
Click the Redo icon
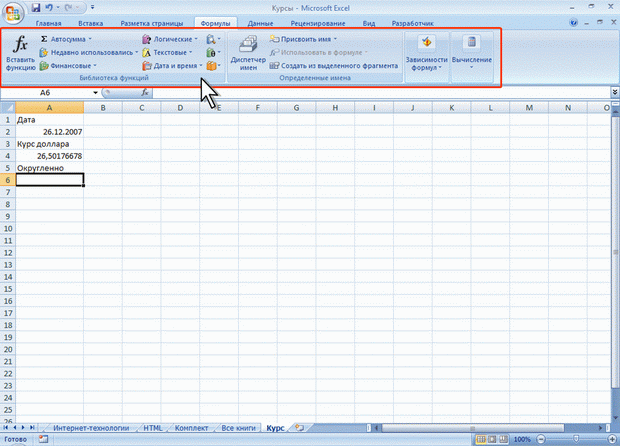point(69,8)
